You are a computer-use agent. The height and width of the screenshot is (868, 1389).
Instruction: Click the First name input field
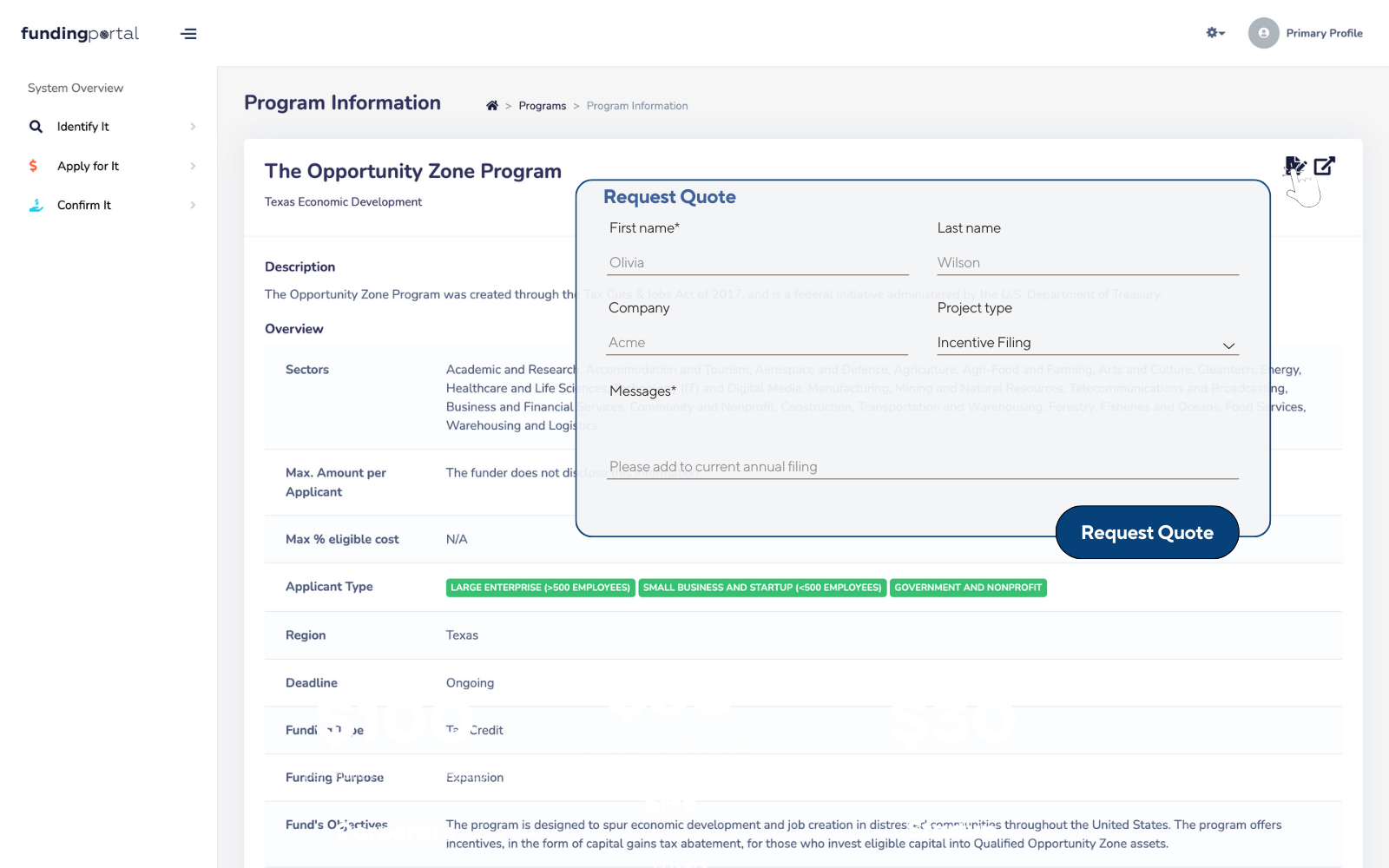[x=758, y=261]
